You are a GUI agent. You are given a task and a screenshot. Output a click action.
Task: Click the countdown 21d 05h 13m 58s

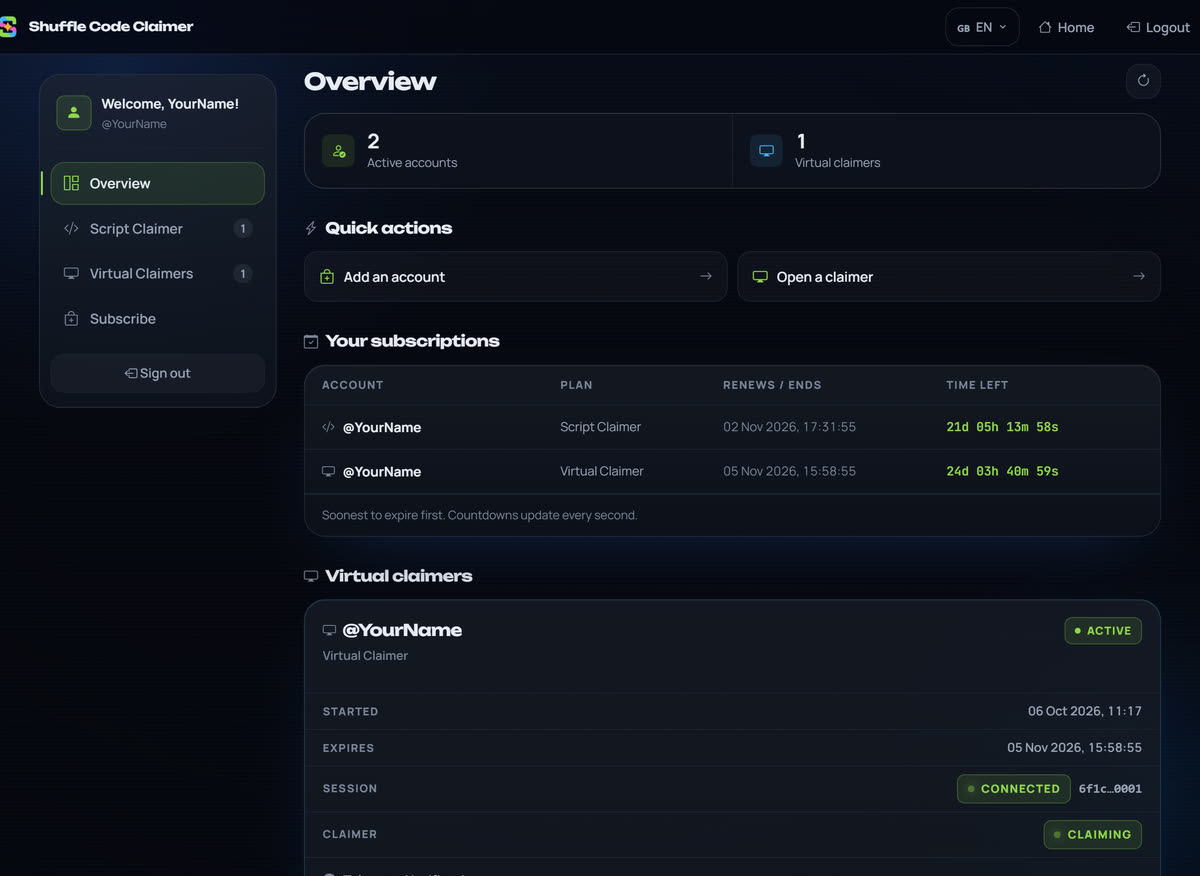(x=1002, y=427)
